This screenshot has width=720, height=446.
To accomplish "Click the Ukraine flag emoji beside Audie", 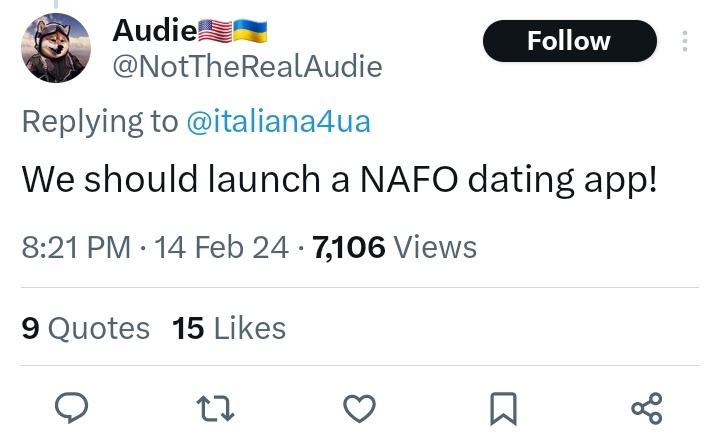I will click(250, 30).
